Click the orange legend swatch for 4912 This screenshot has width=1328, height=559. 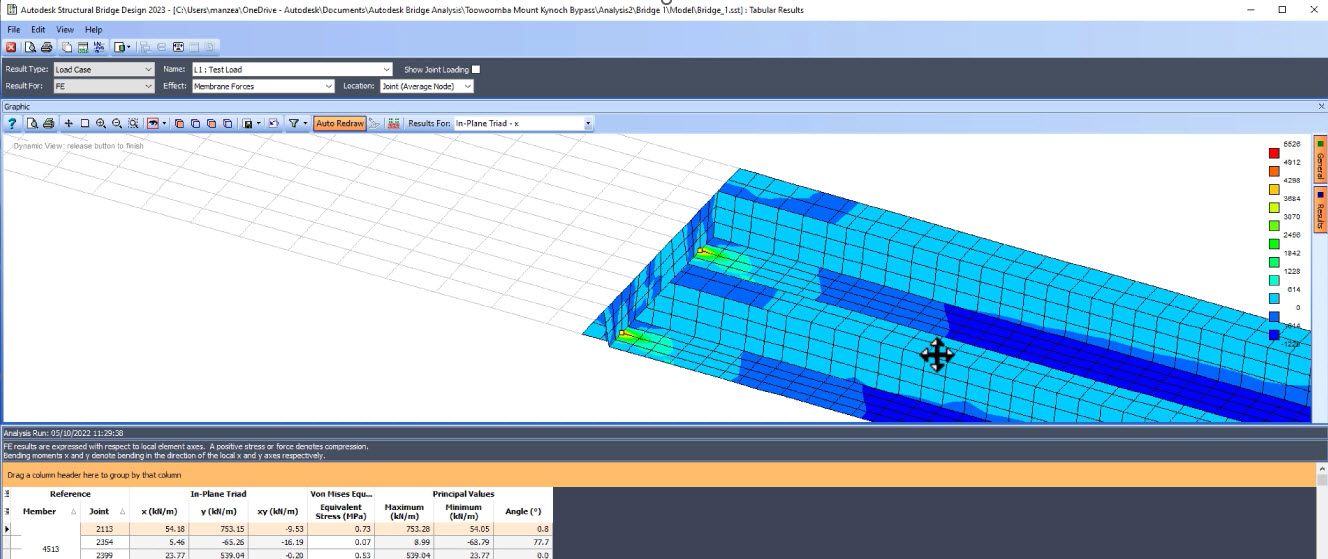pyautogui.click(x=1274, y=171)
